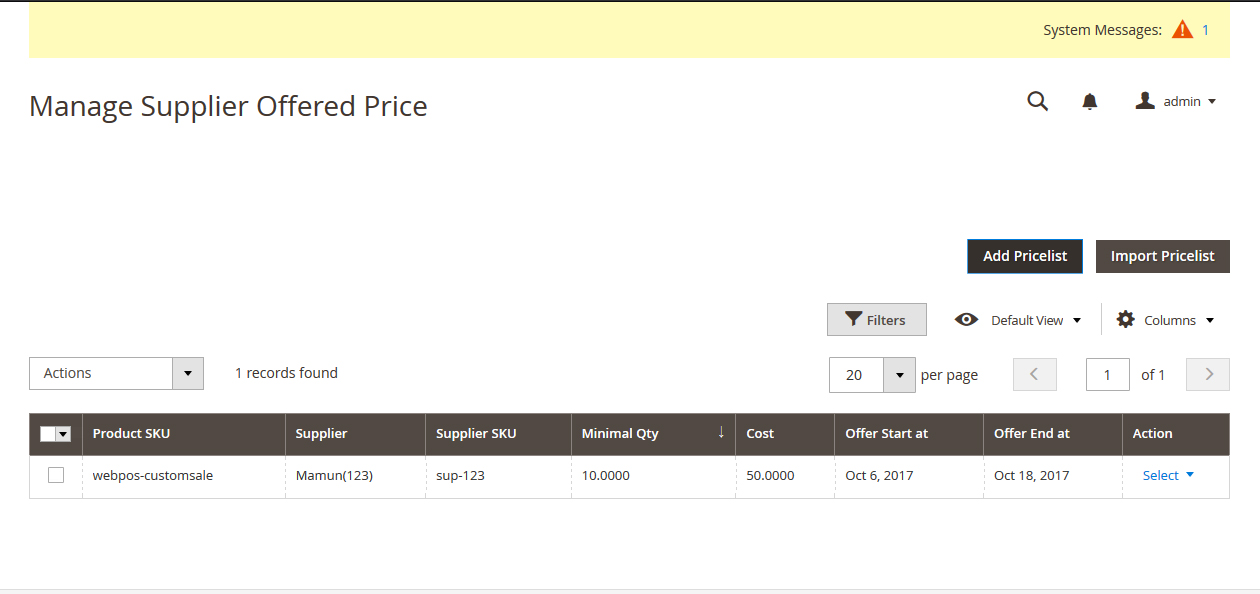The image size is (1260, 594).
Task: Go to the next page
Action: tap(1208, 374)
